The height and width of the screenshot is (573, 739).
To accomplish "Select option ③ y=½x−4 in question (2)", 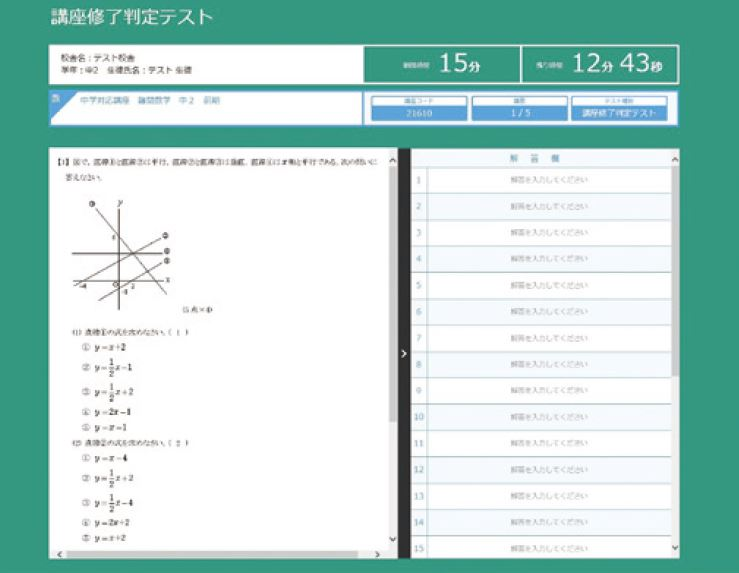I will [x=107, y=503].
